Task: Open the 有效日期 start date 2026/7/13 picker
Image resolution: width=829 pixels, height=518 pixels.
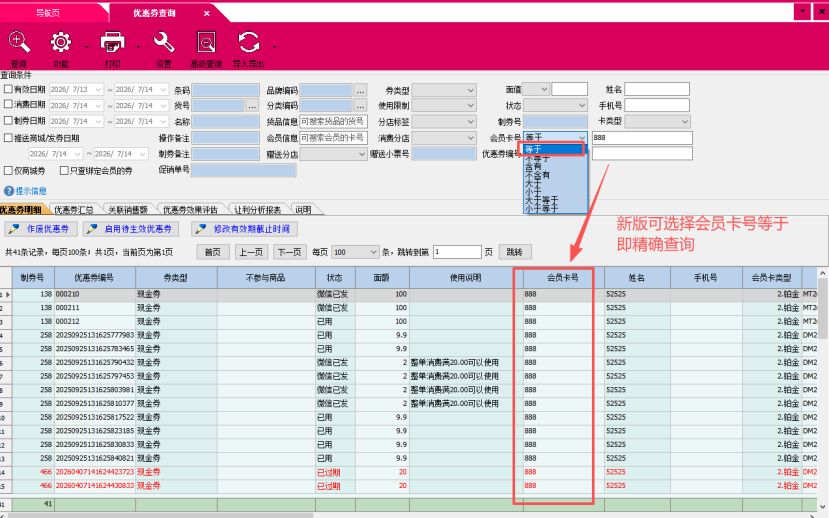Action: (98, 90)
